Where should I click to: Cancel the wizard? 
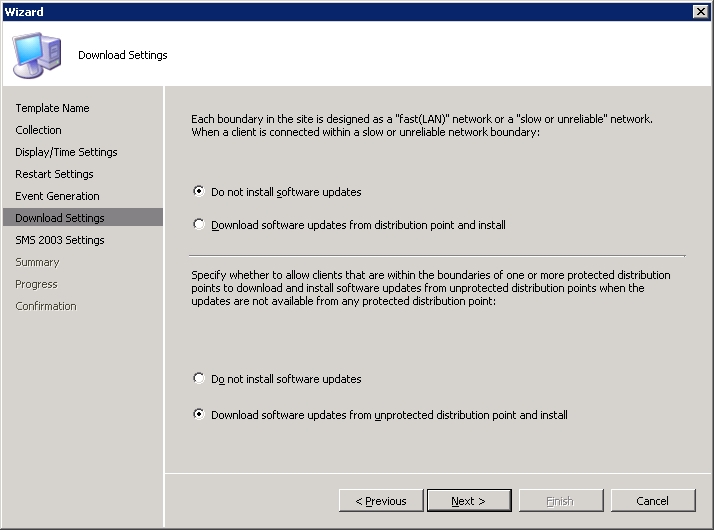point(653,501)
